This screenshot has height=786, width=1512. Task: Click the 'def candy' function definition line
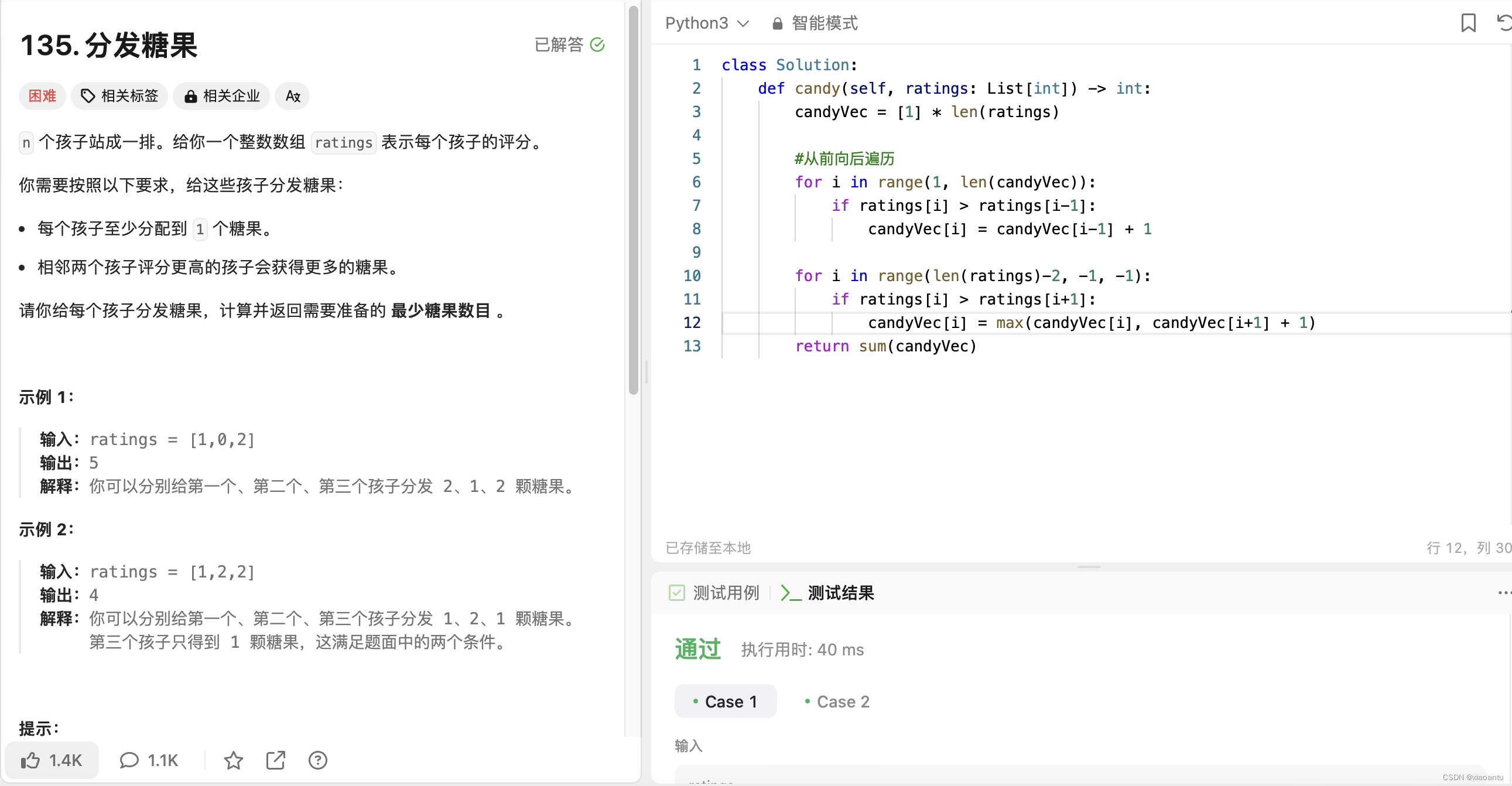pos(954,88)
